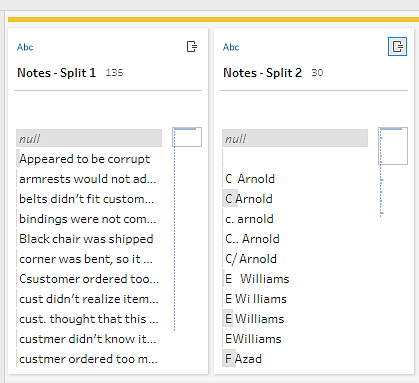Select 'custmer didn't know it...' value
This screenshot has height=383, width=419.
[x=89, y=339]
